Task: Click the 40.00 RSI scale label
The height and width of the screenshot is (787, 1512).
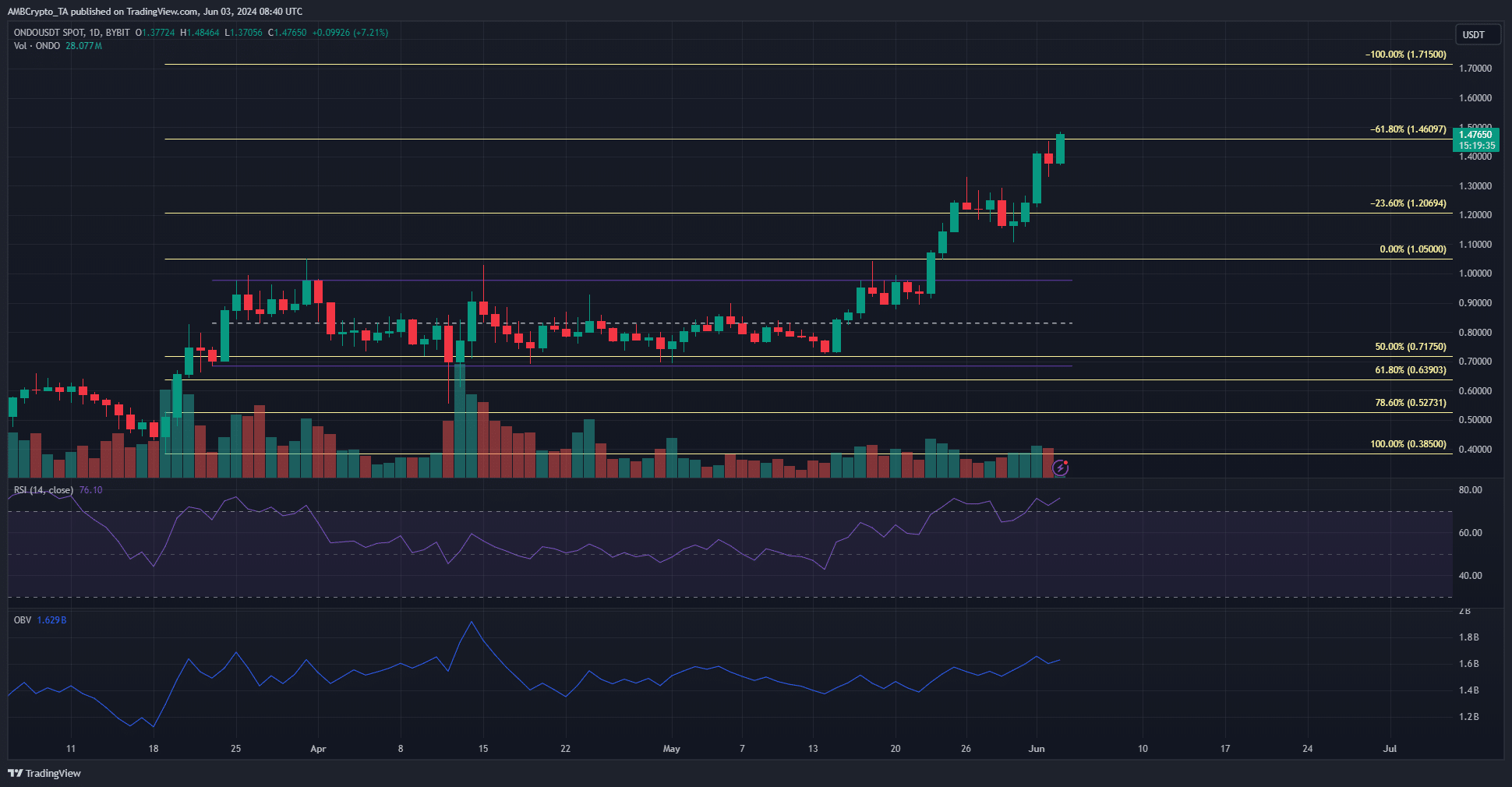Action: click(x=1471, y=576)
